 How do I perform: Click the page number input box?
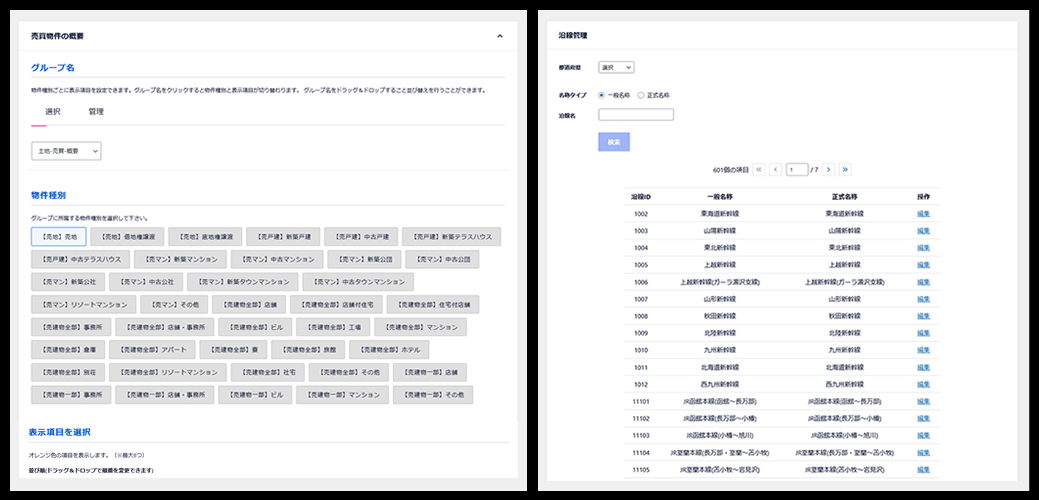(x=797, y=170)
